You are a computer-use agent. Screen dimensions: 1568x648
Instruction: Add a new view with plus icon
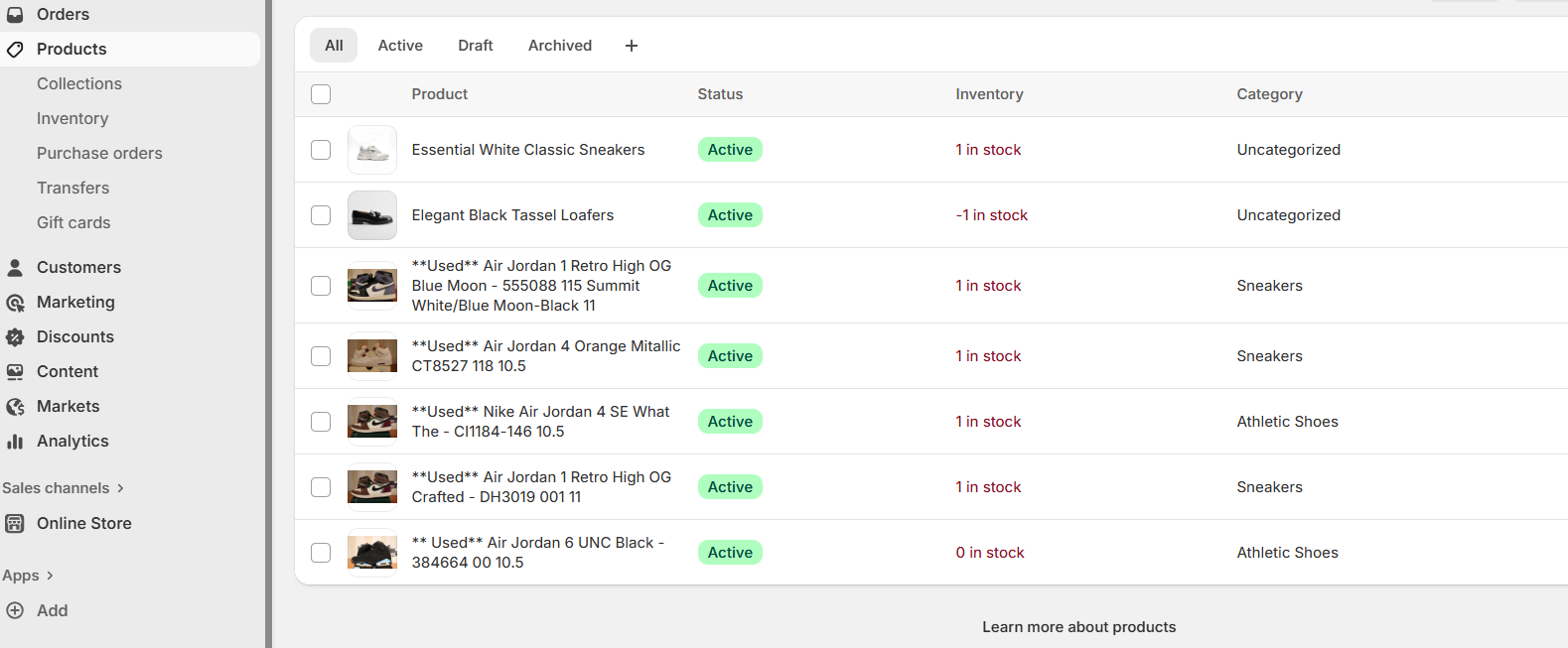coord(632,46)
